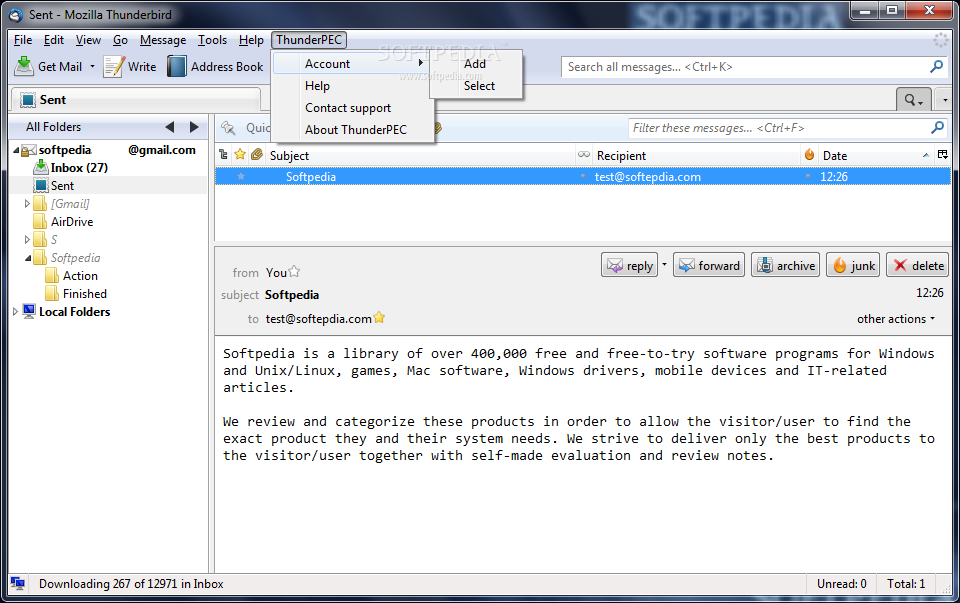Click the forward button

tap(709, 265)
